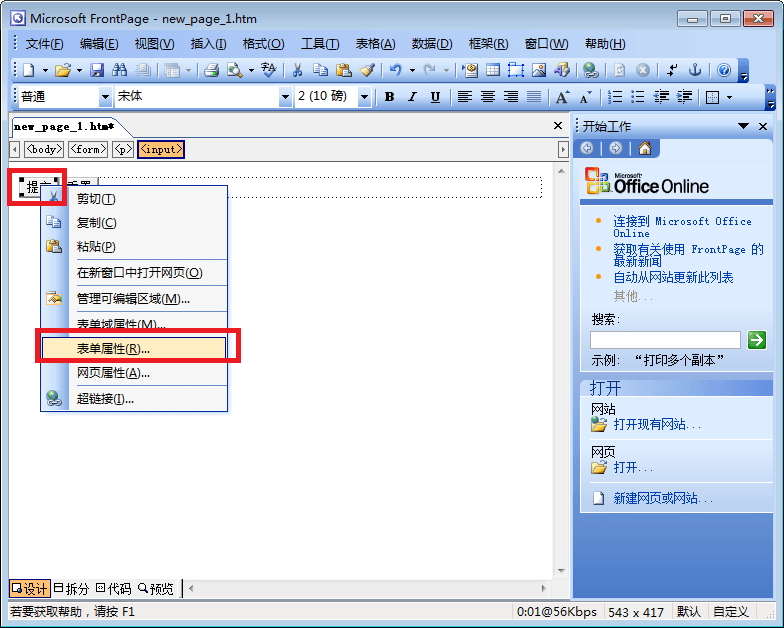Click the task pane search input field
This screenshot has width=784, height=628.
pos(665,340)
